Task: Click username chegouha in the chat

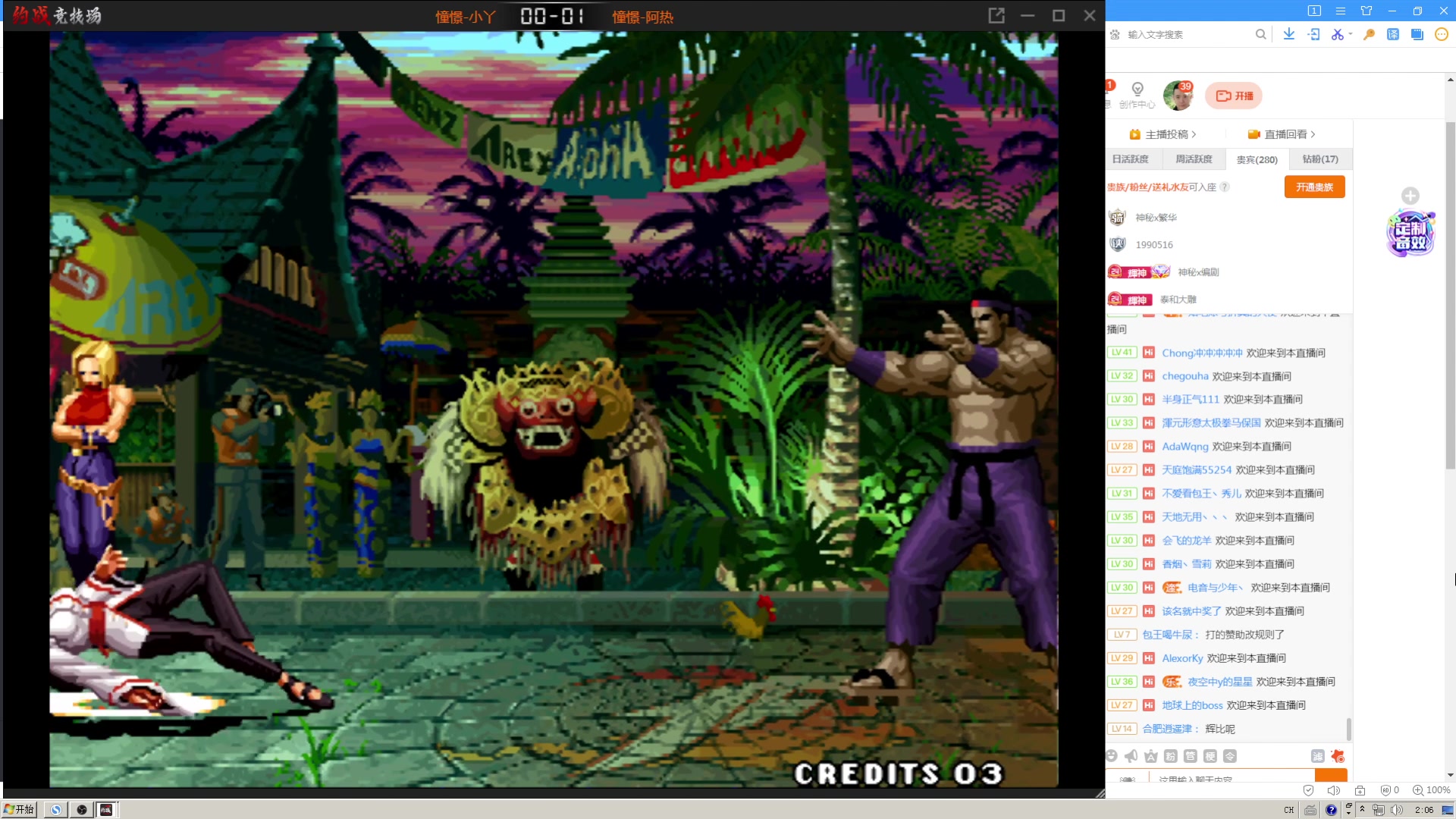Action: 1185,376
